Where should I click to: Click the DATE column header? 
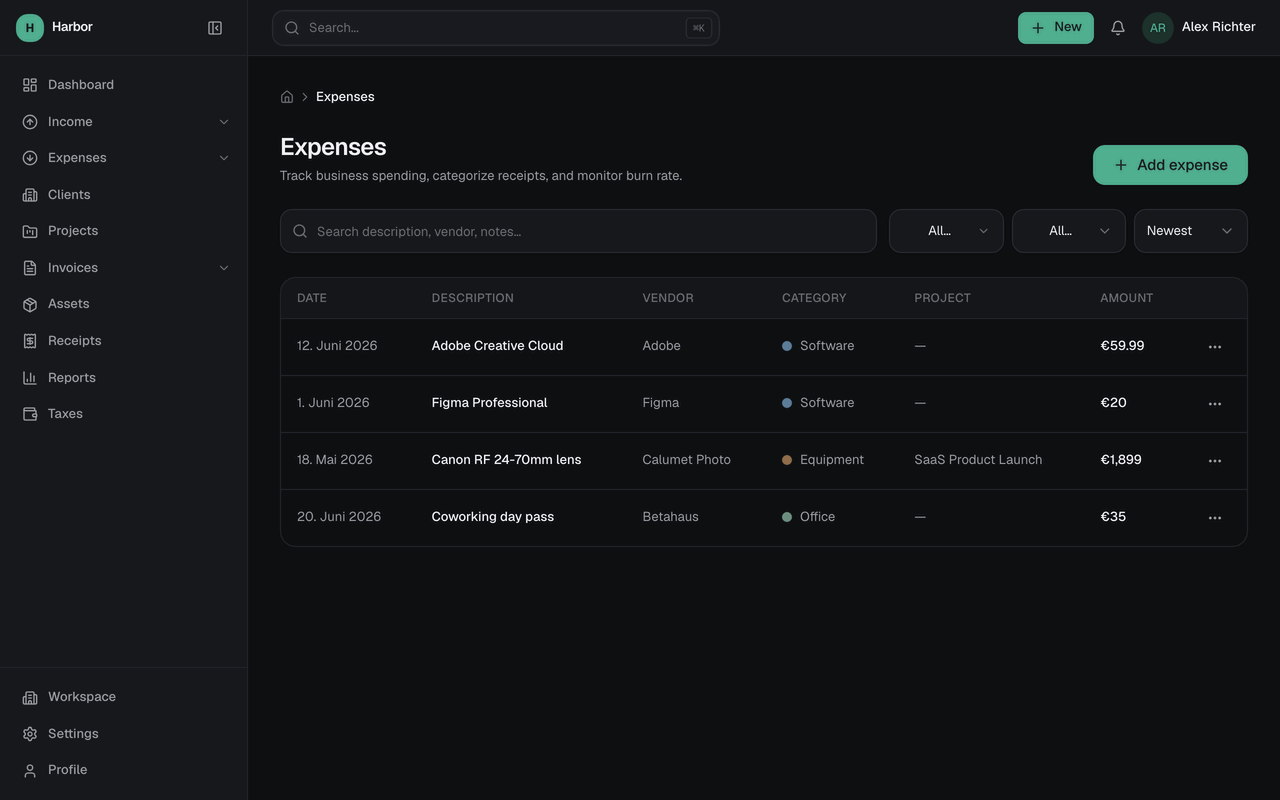tap(312, 298)
